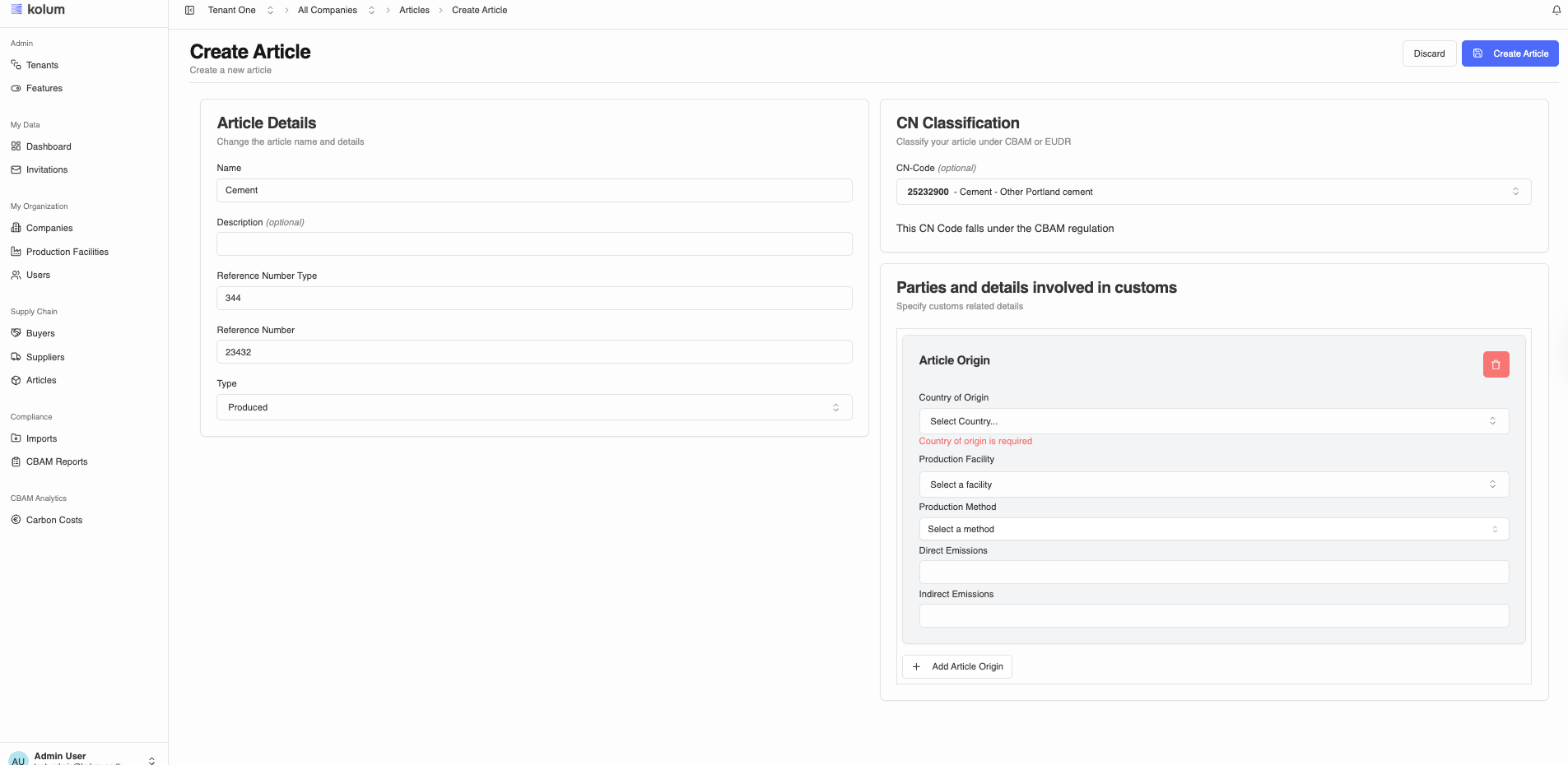Open the Features admin menu item
This screenshot has width=1568, height=765.
click(x=44, y=88)
